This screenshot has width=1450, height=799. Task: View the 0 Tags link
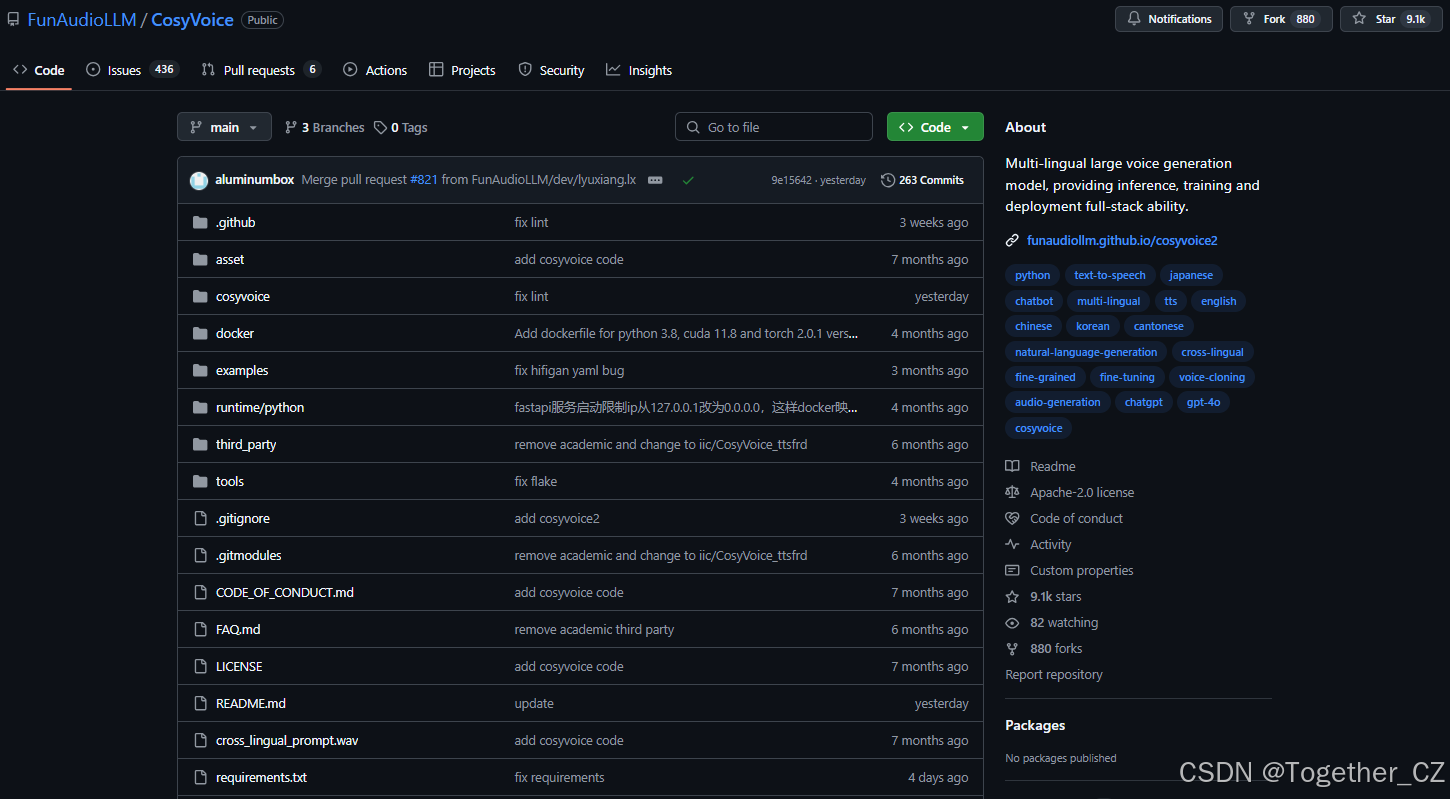tap(401, 127)
